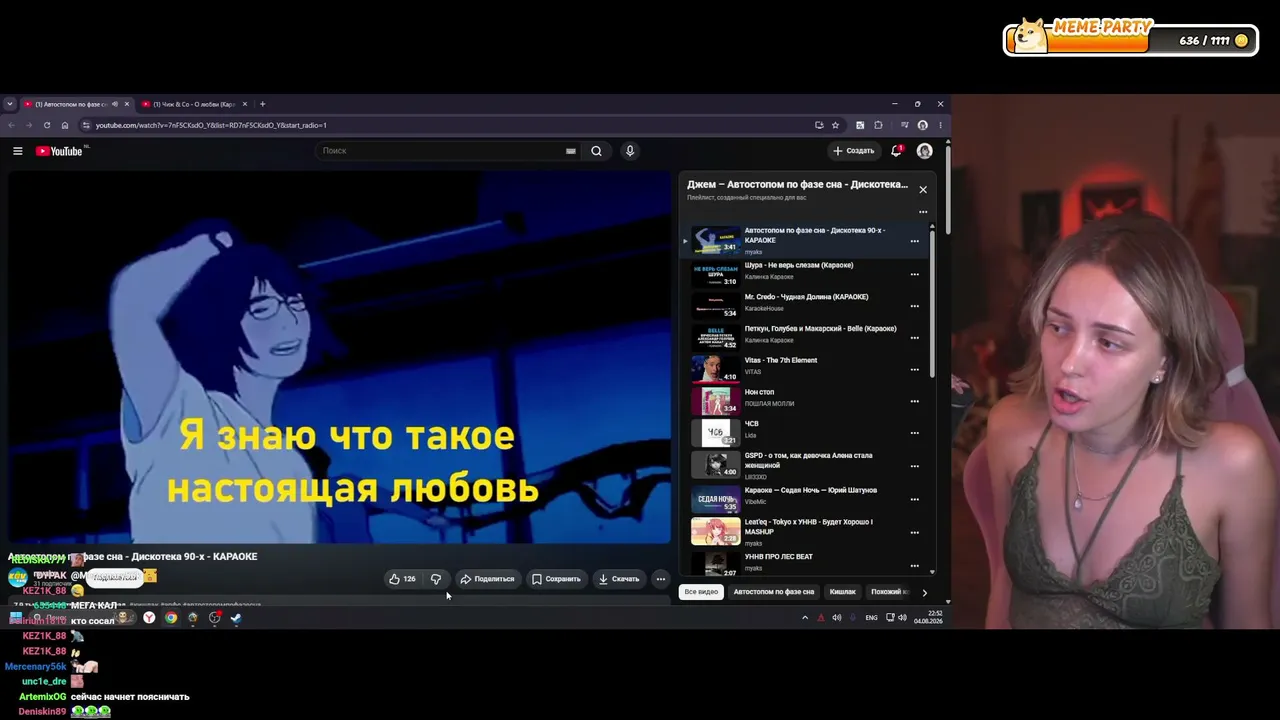Image resolution: width=1280 pixels, height=720 pixels.
Task: Open Steam from taskbar
Action: [236, 618]
